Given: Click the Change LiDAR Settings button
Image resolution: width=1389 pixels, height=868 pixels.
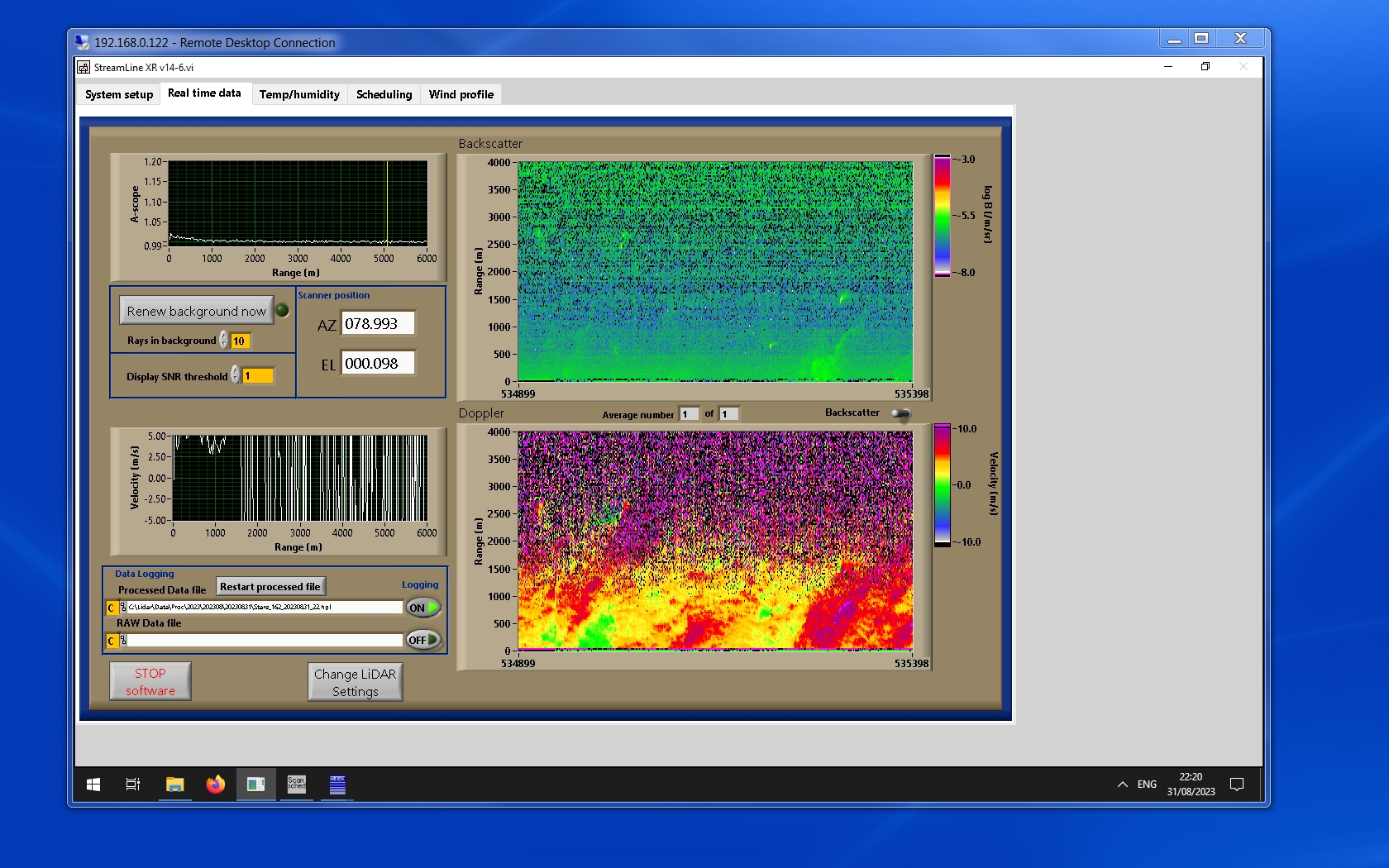Looking at the screenshot, I should [x=355, y=683].
